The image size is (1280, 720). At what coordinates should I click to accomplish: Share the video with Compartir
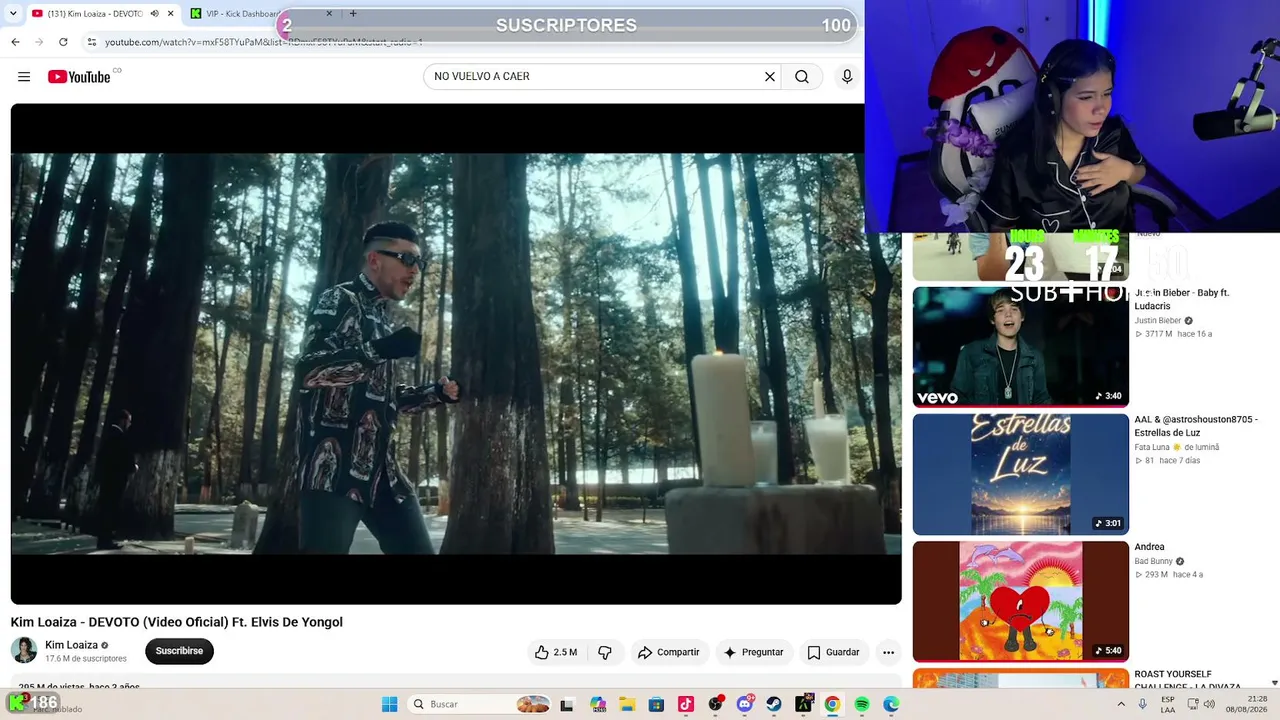click(669, 652)
